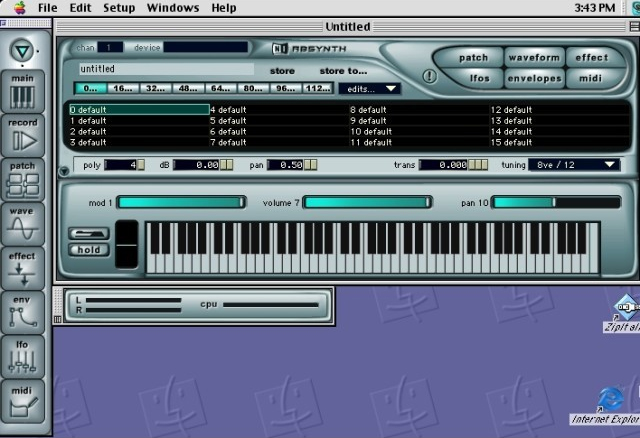Click the Native Instruments Absynth logo
Viewport: 640px width, 438px height.
point(309,49)
